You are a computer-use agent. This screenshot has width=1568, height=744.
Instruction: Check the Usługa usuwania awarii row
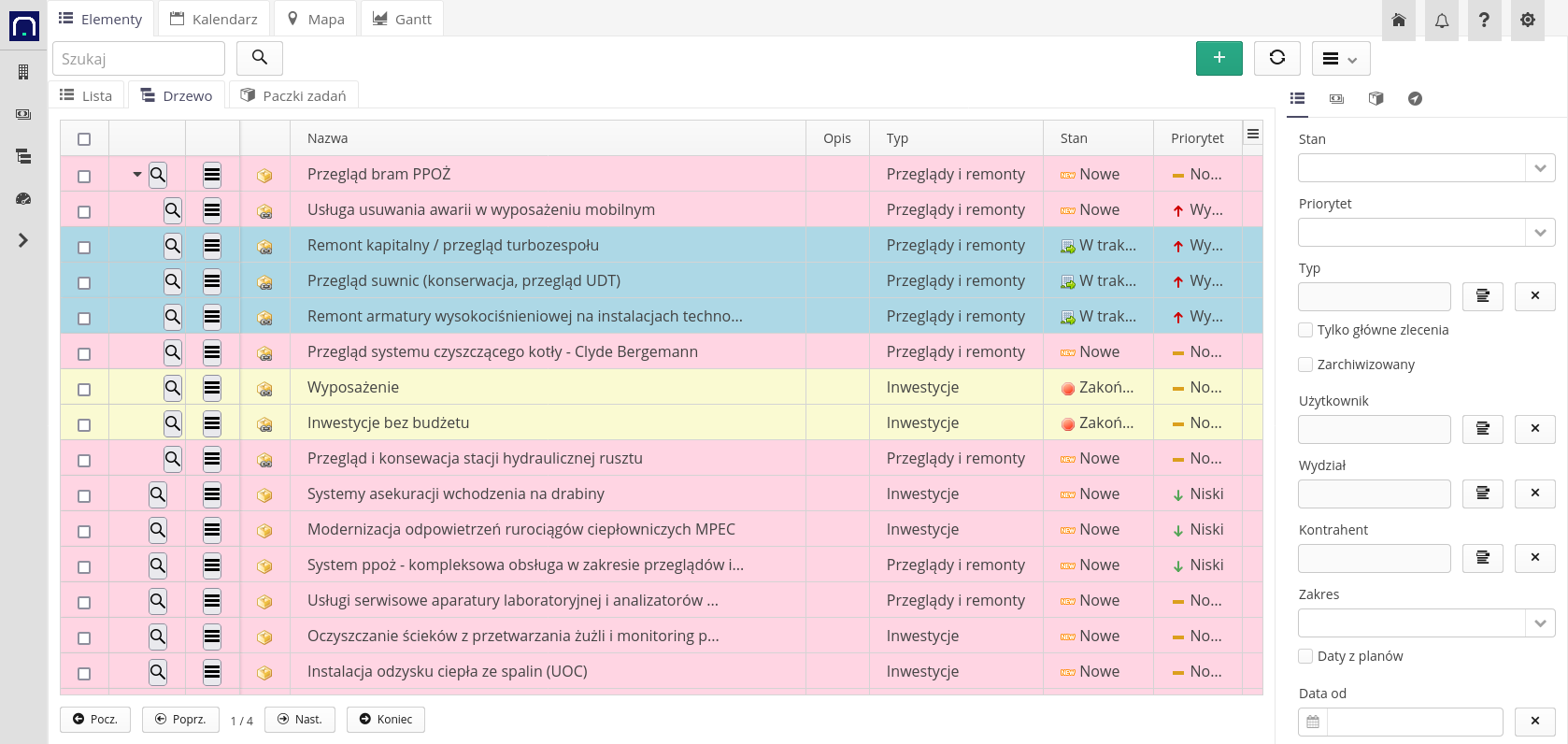[84, 211]
